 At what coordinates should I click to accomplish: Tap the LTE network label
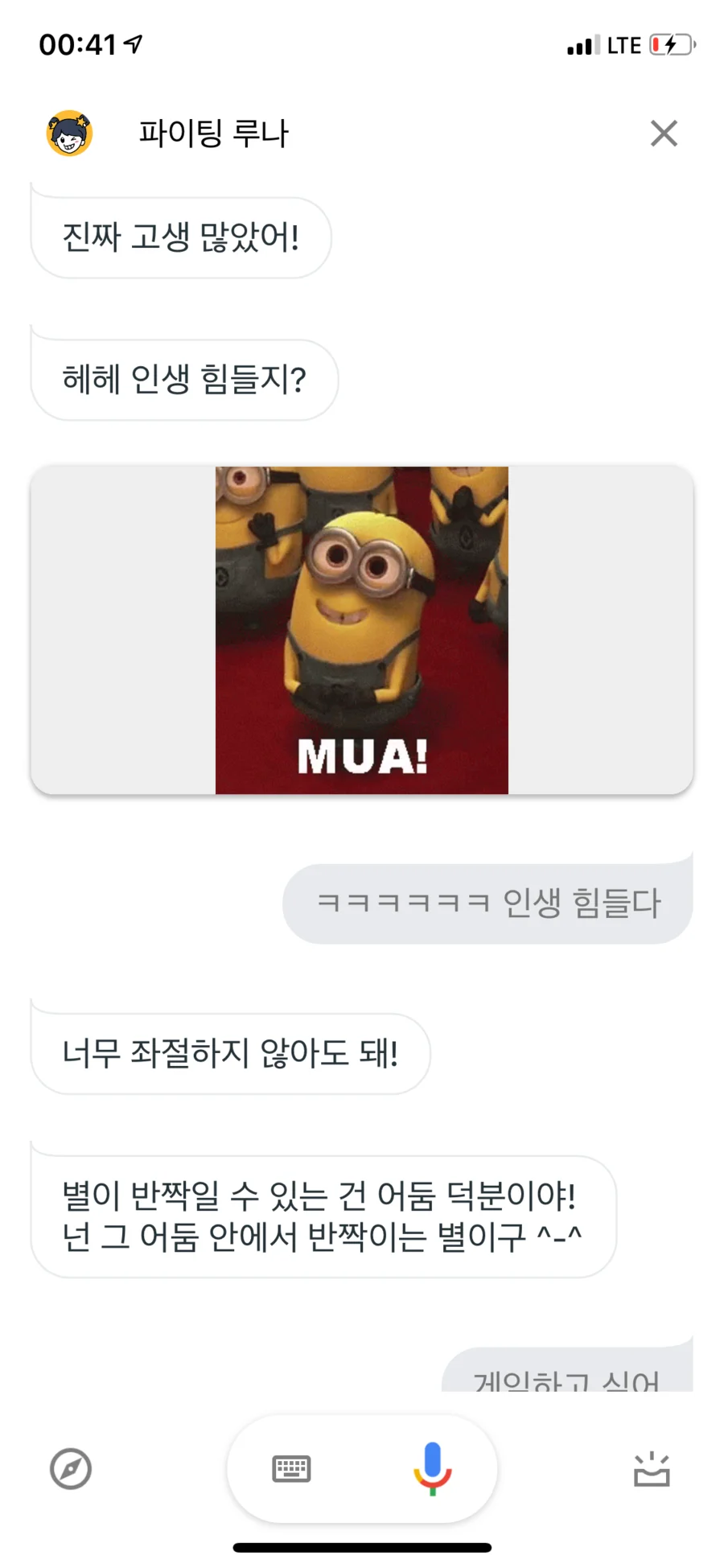[x=624, y=46]
